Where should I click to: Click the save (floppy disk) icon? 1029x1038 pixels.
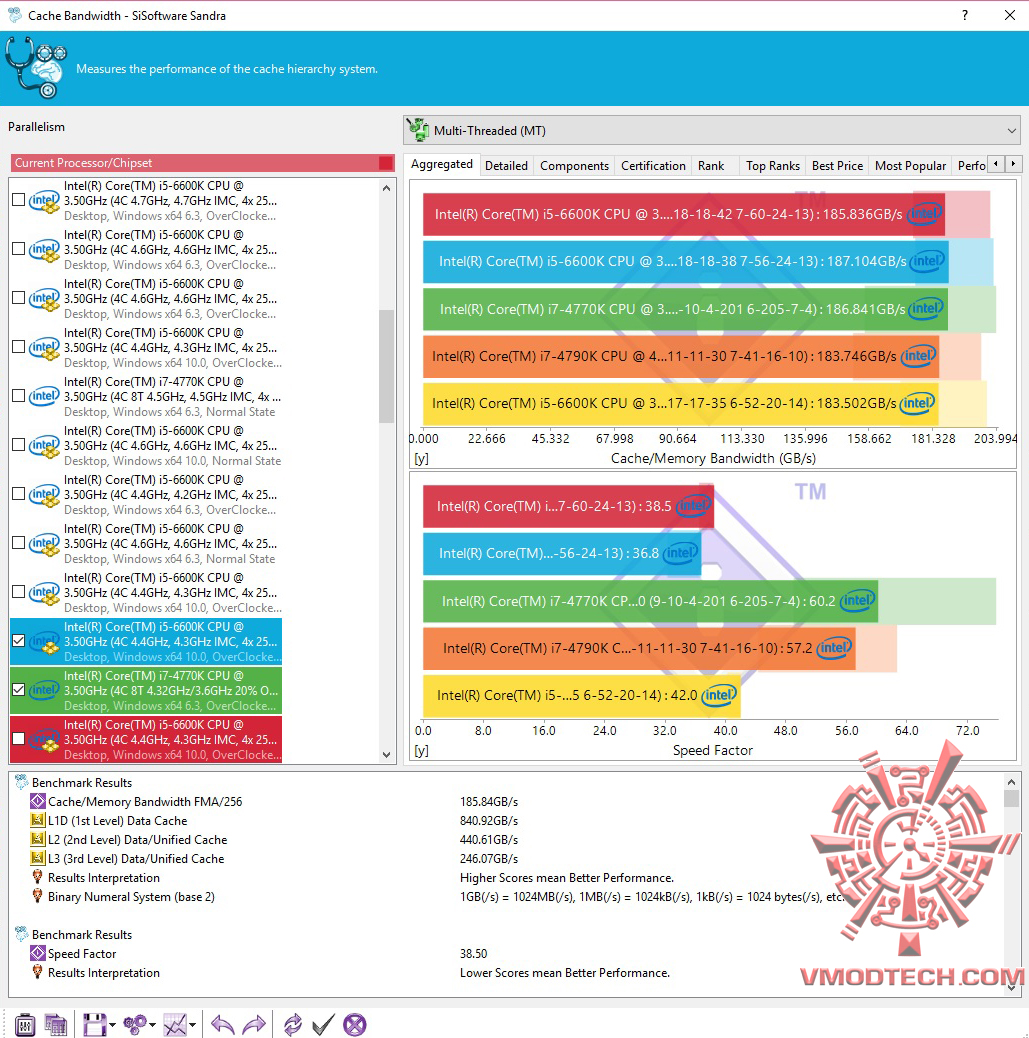click(94, 1025)
